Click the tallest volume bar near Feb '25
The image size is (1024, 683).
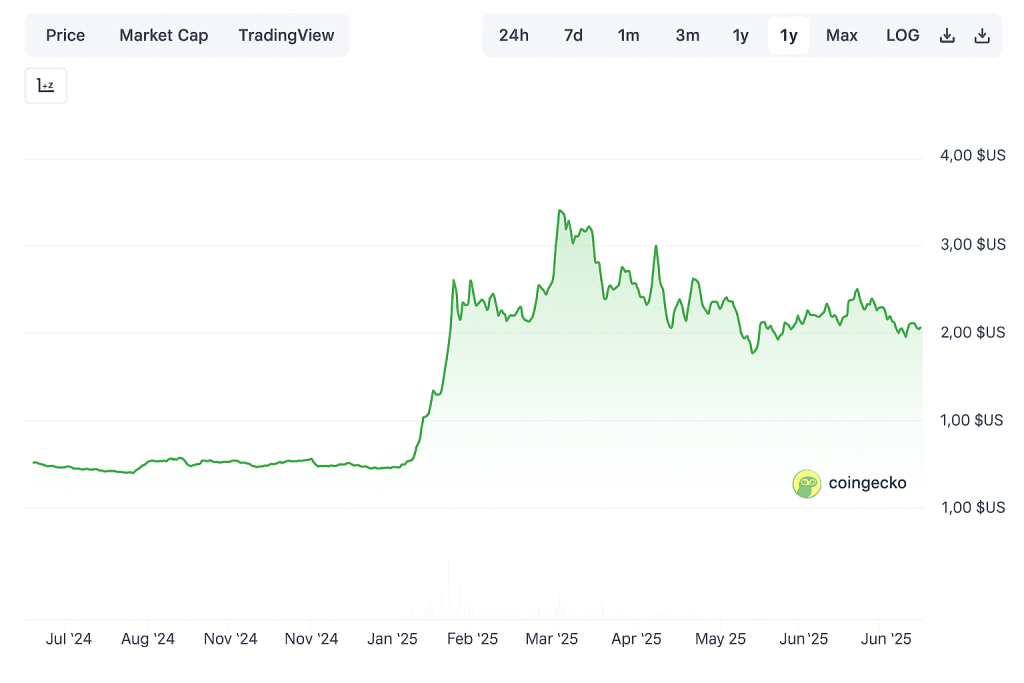tap(448, 592)
